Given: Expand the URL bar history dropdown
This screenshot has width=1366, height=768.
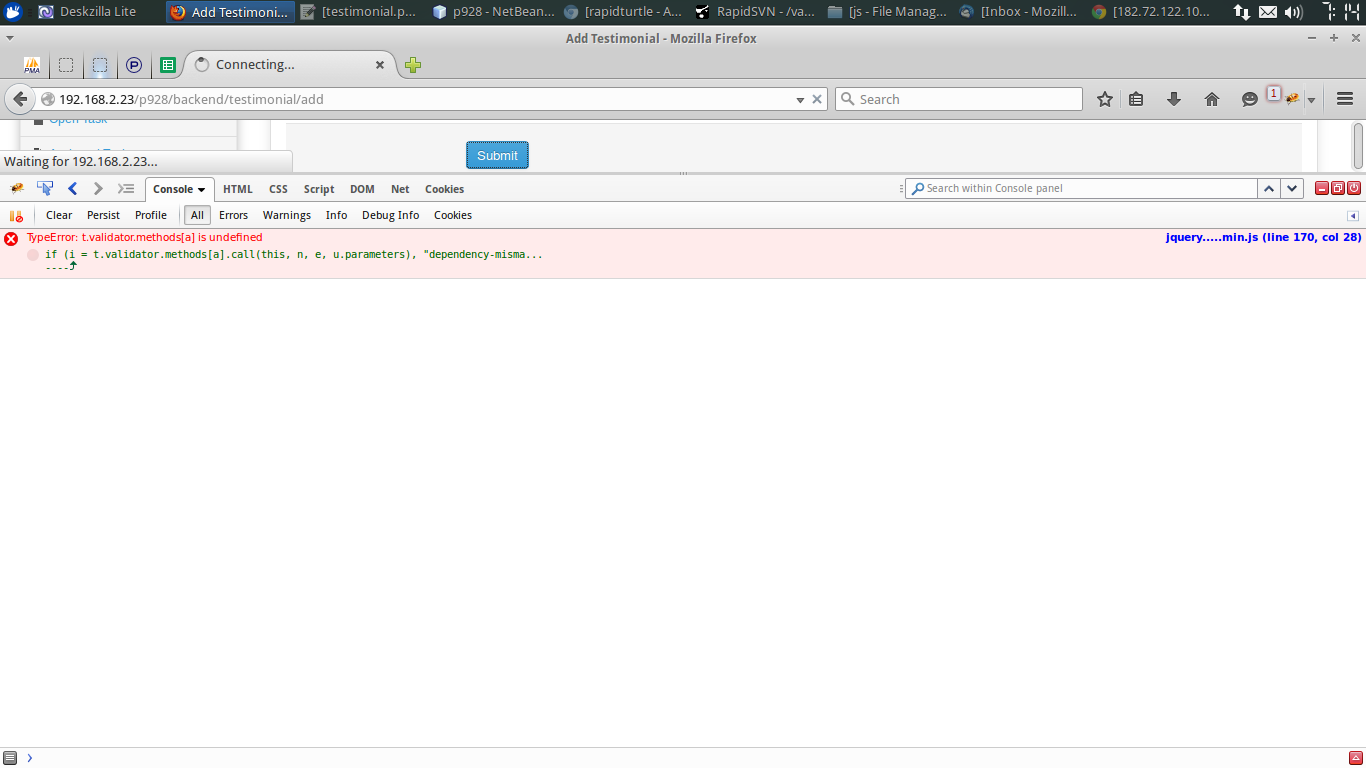Looking at the screenshot, I should (x=800, y=100).
